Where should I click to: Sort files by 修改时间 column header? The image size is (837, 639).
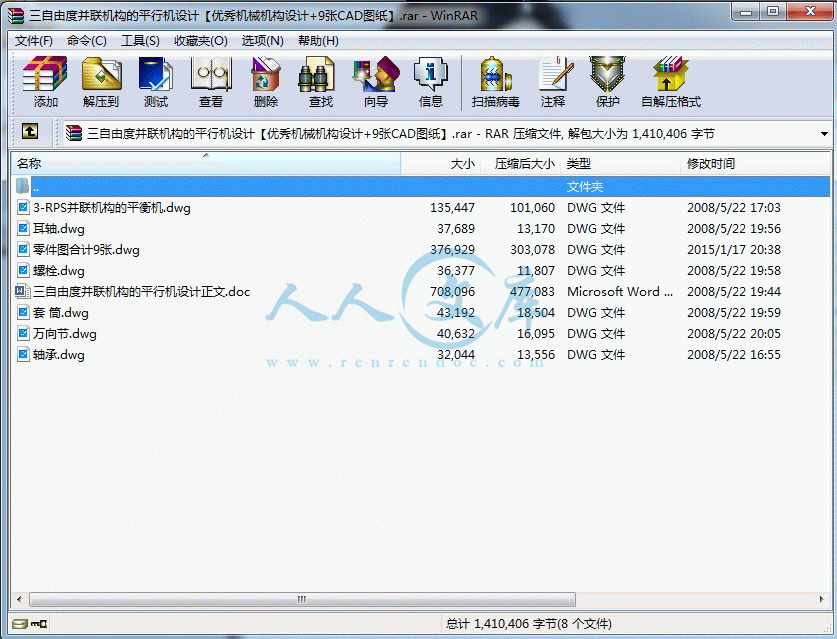coord(755,163)
